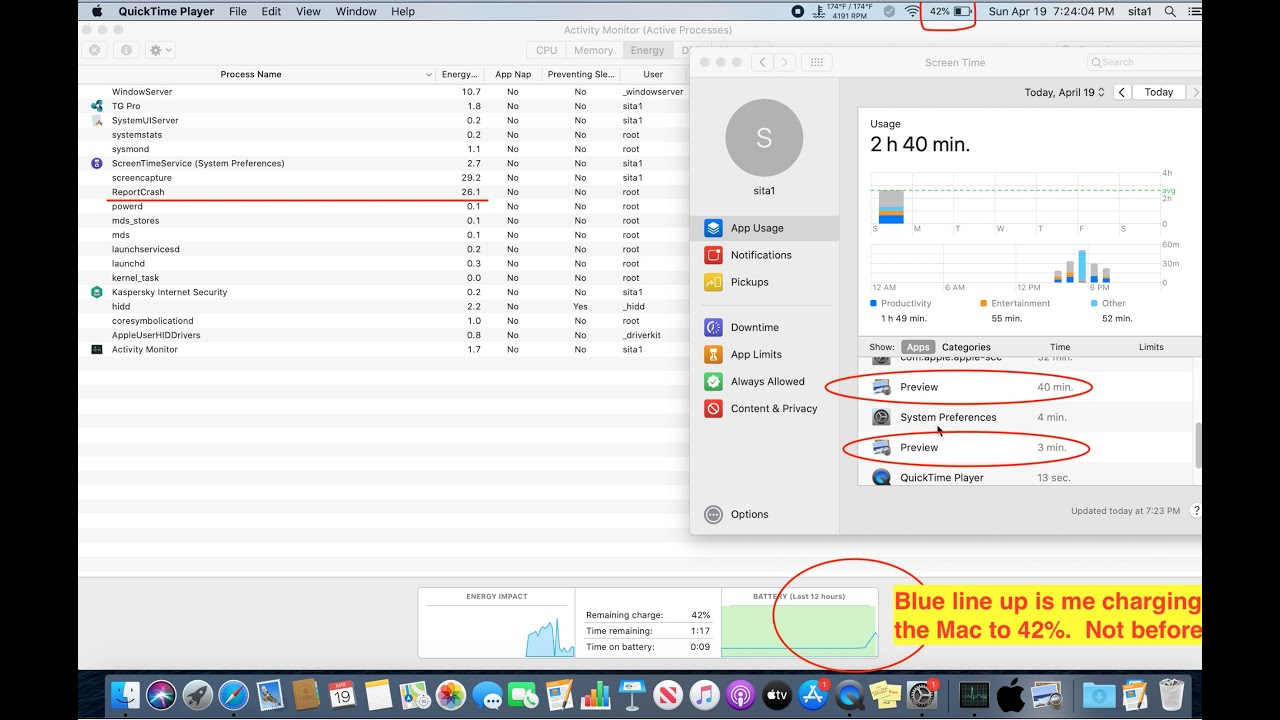Select the ReportCrash process row

(384, 192)
